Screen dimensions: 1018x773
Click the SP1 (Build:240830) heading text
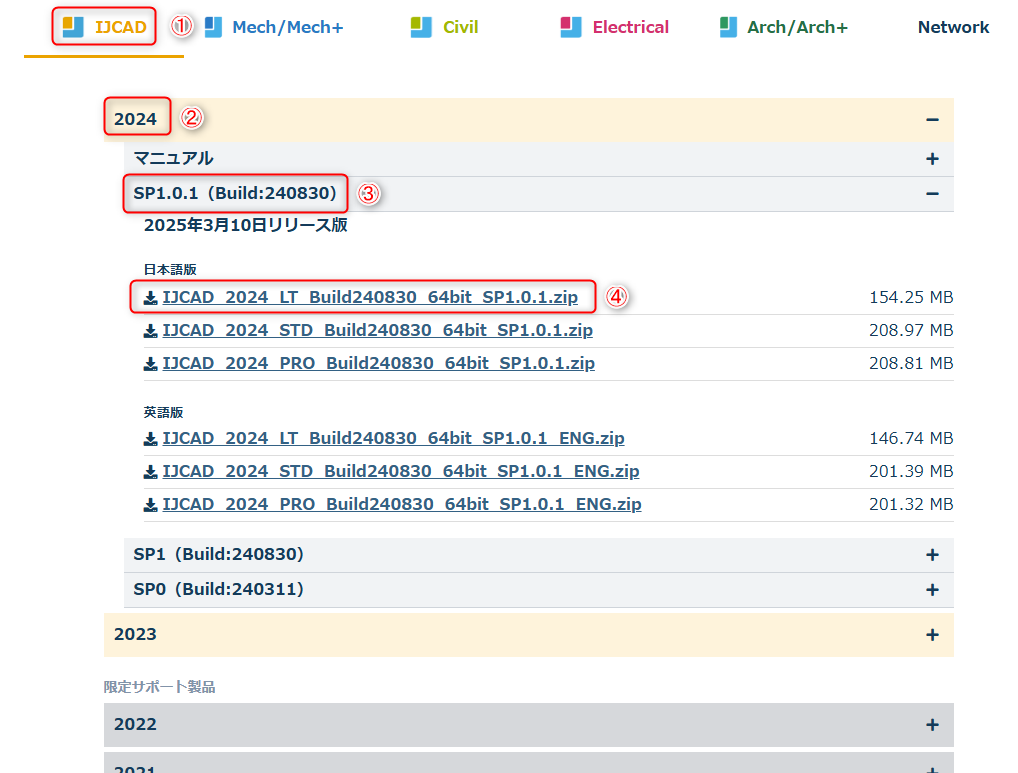(219, 554)
